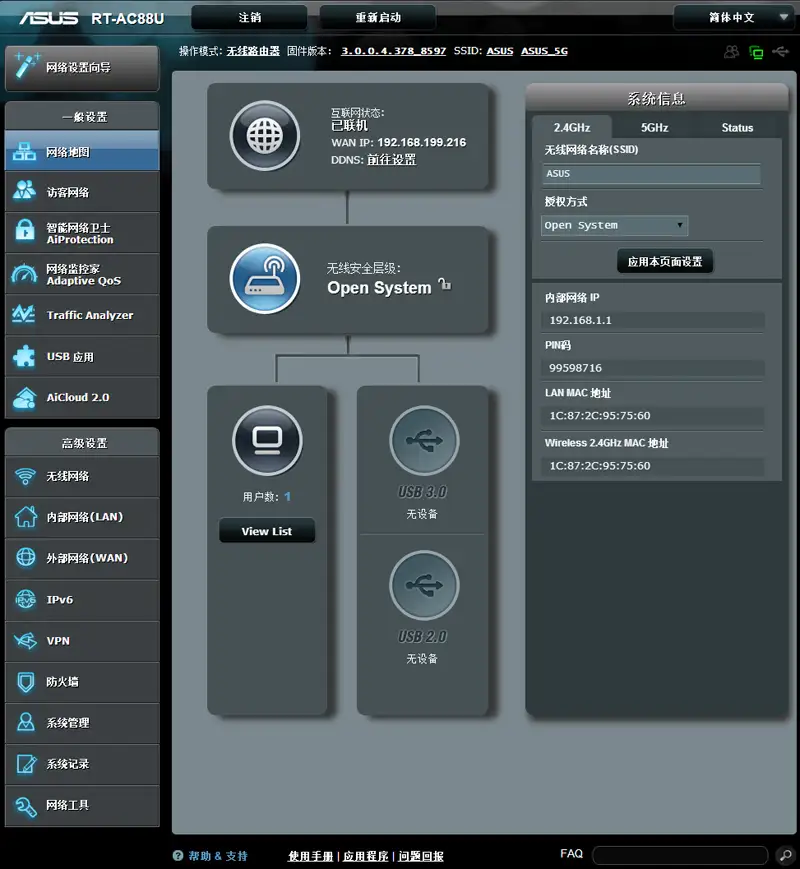This screenshot has height=869, width=800.
Task: Click the ASUS_5G SSID link
Action: [544, 51]
